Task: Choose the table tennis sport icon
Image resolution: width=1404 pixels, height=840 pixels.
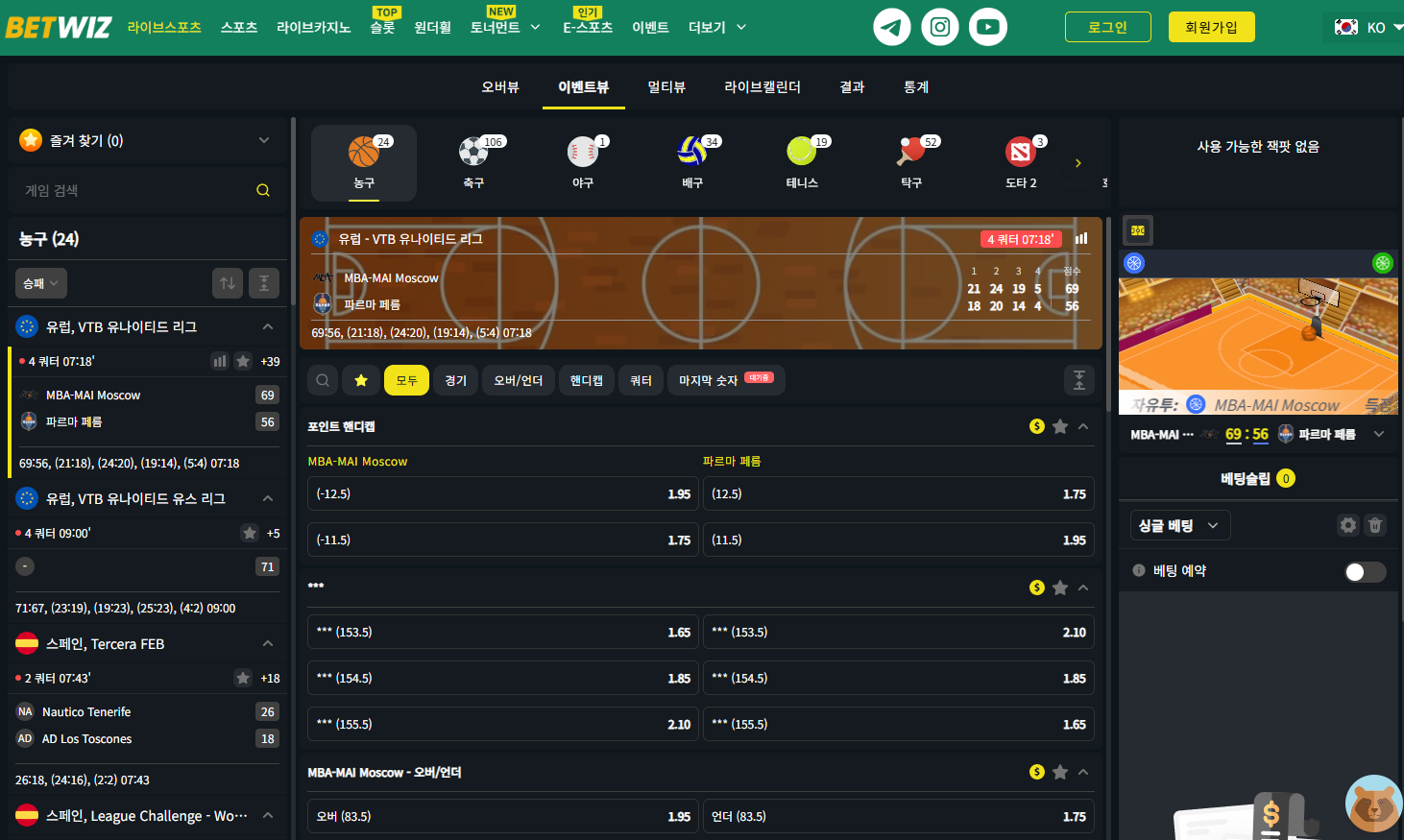Action: point(910,152)
